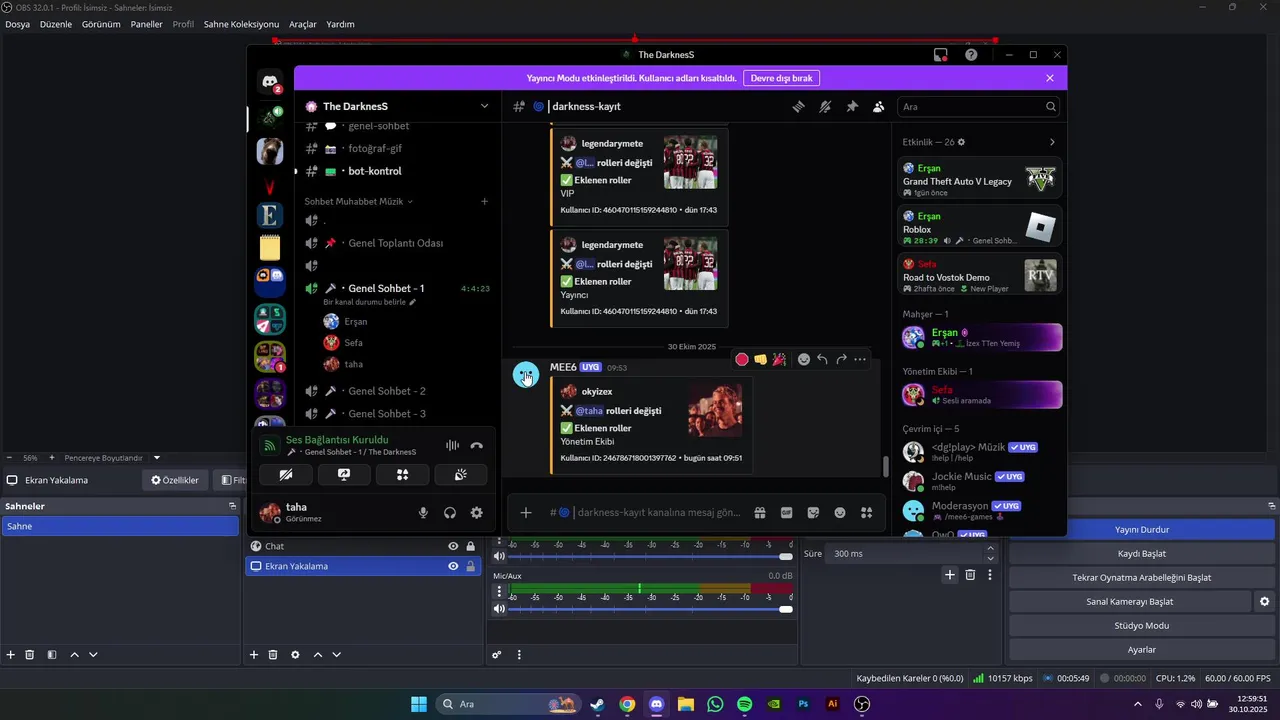1280x720 pixels.
Task: Open notification settings in darkness-kayıt header
Action: 825,106
